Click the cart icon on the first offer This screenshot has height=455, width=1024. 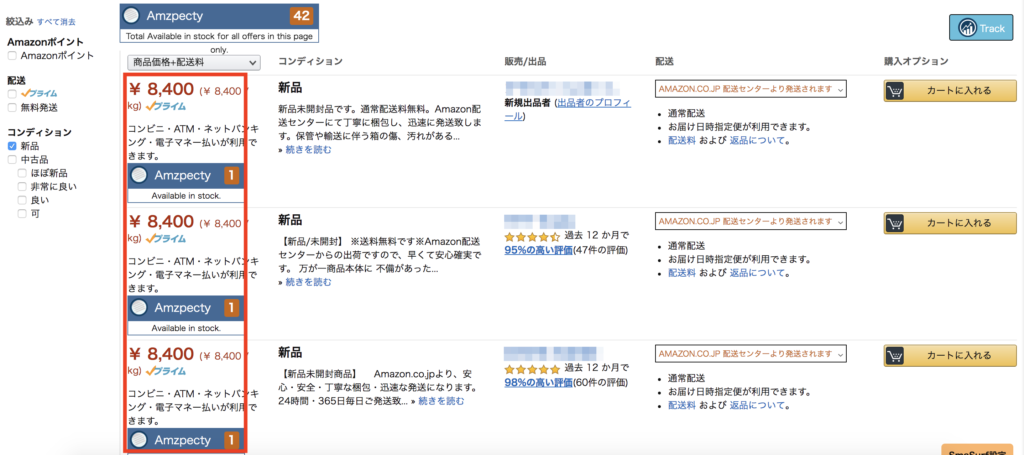[894, 91]
